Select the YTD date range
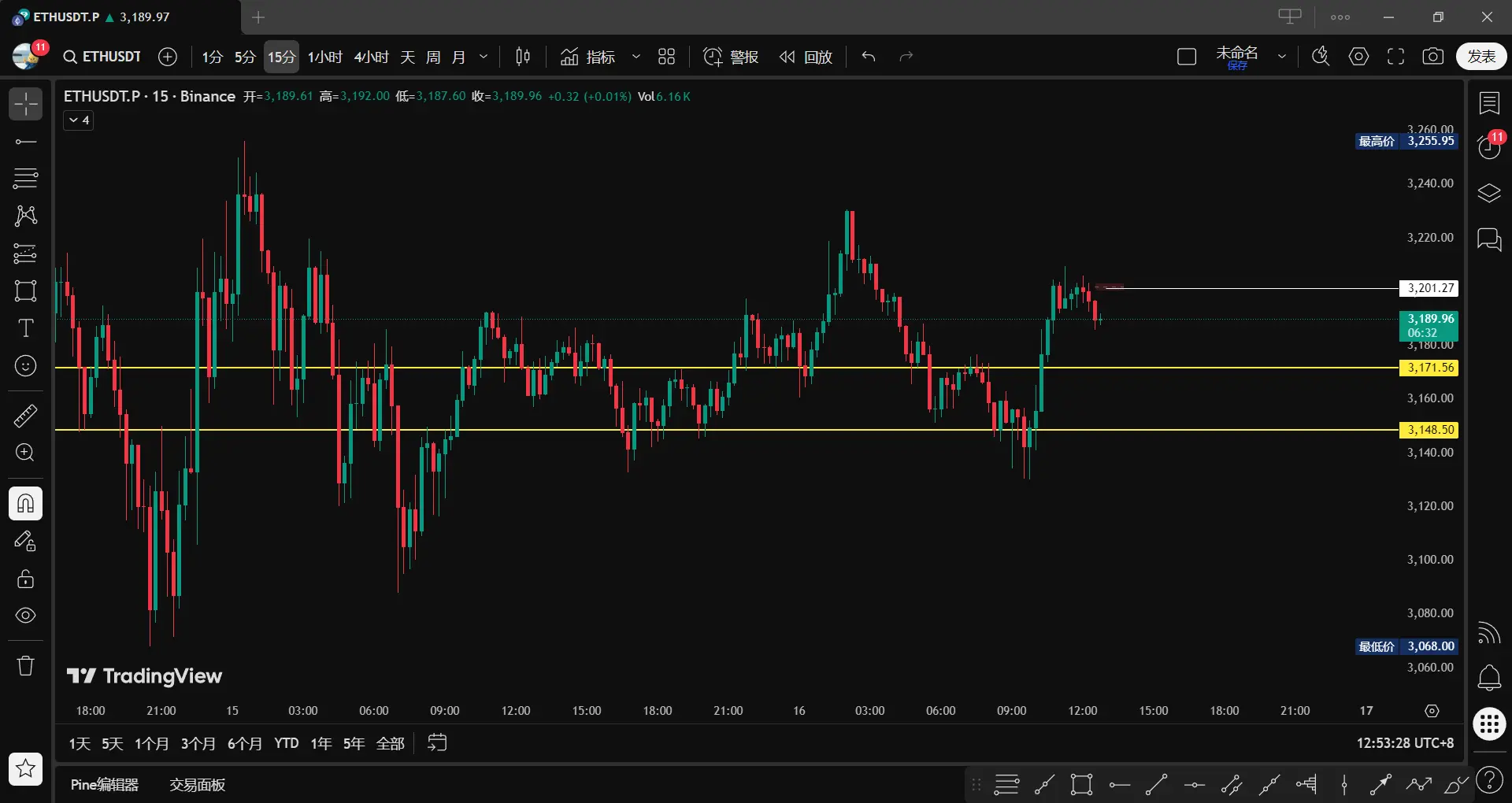 [287, 743]
